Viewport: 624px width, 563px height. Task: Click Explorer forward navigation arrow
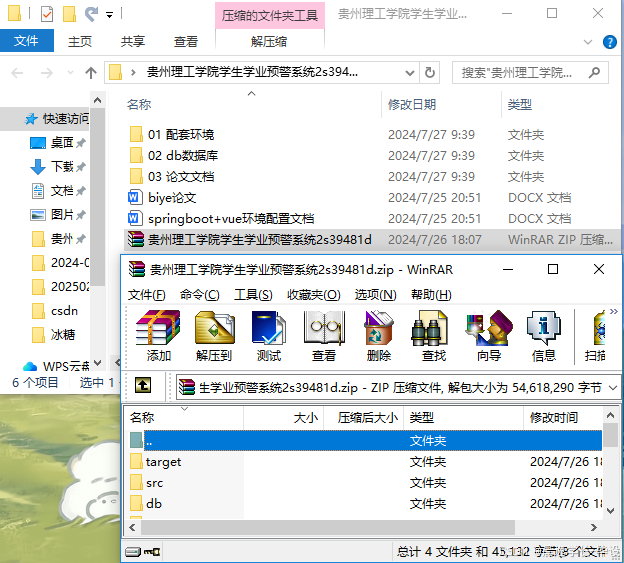[x=47, y=73]
